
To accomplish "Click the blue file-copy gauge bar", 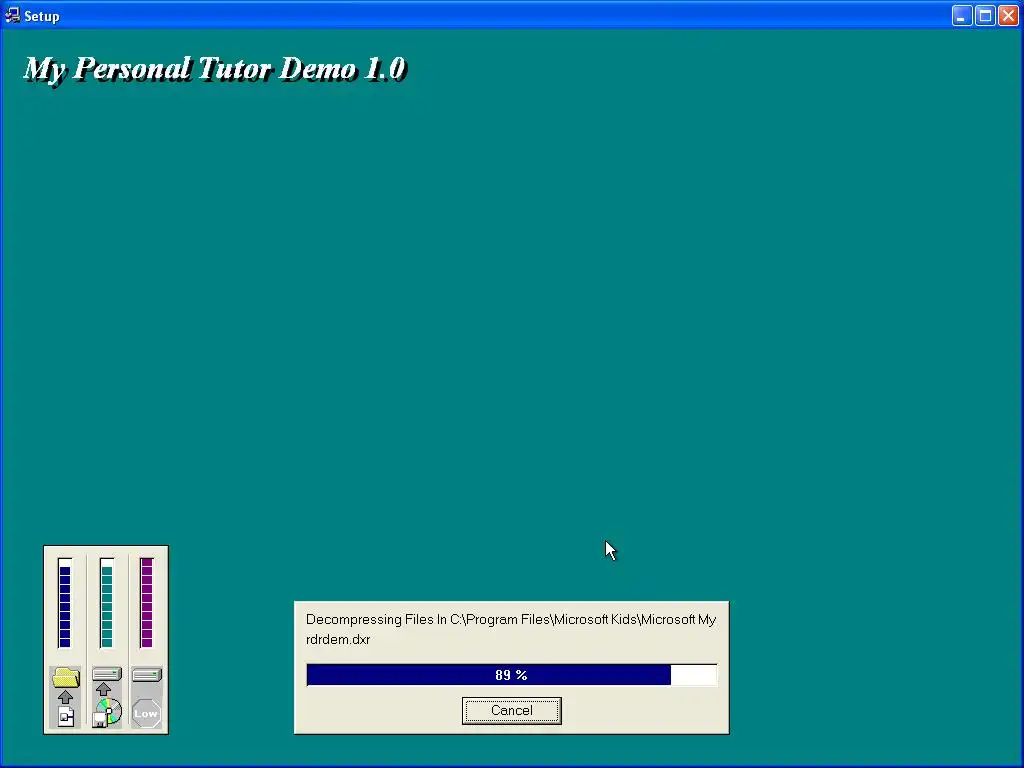I will (x=65, y=603).
